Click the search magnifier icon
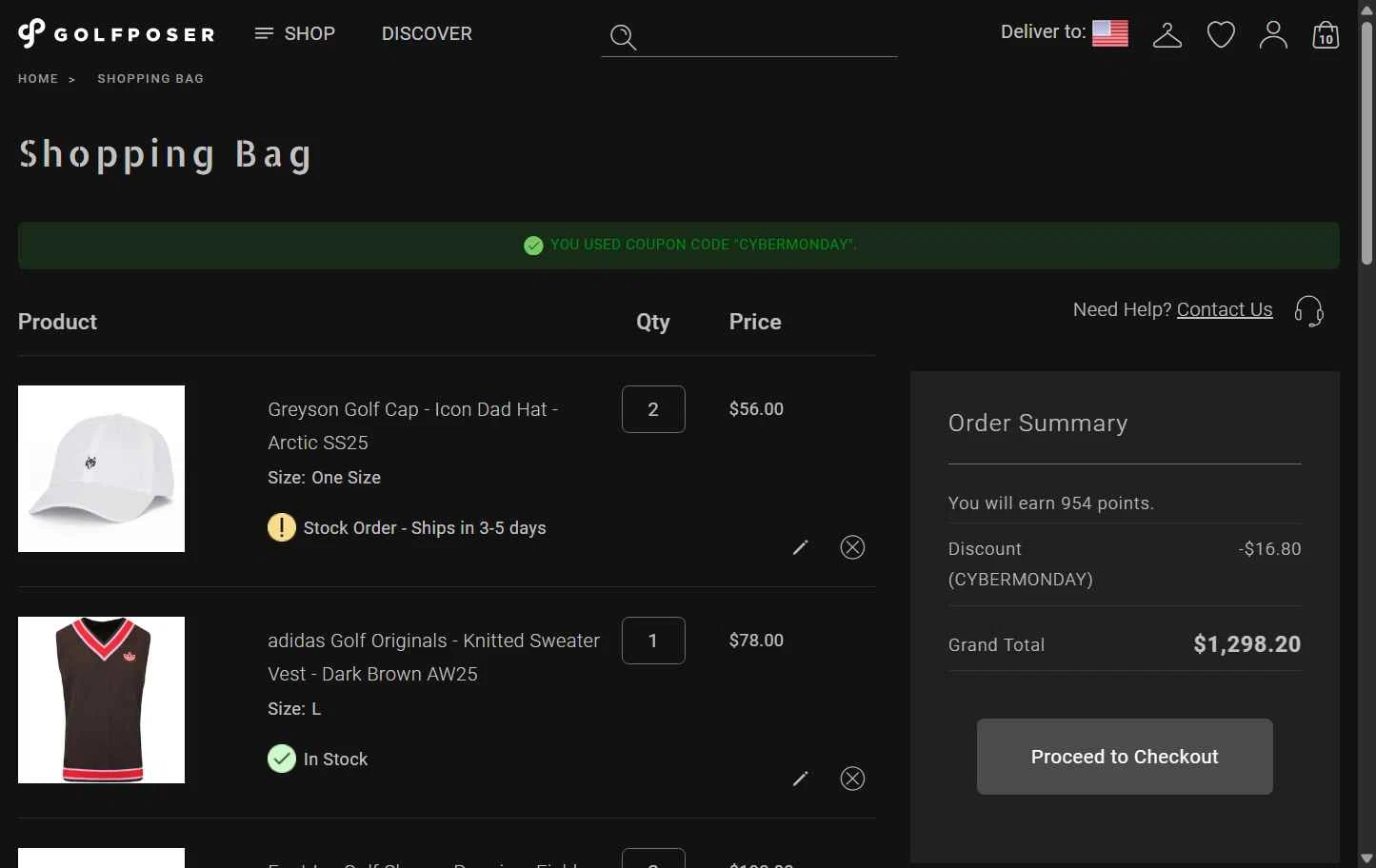Viewport: 1376px width, 868px height. click(x=623, y=37)
